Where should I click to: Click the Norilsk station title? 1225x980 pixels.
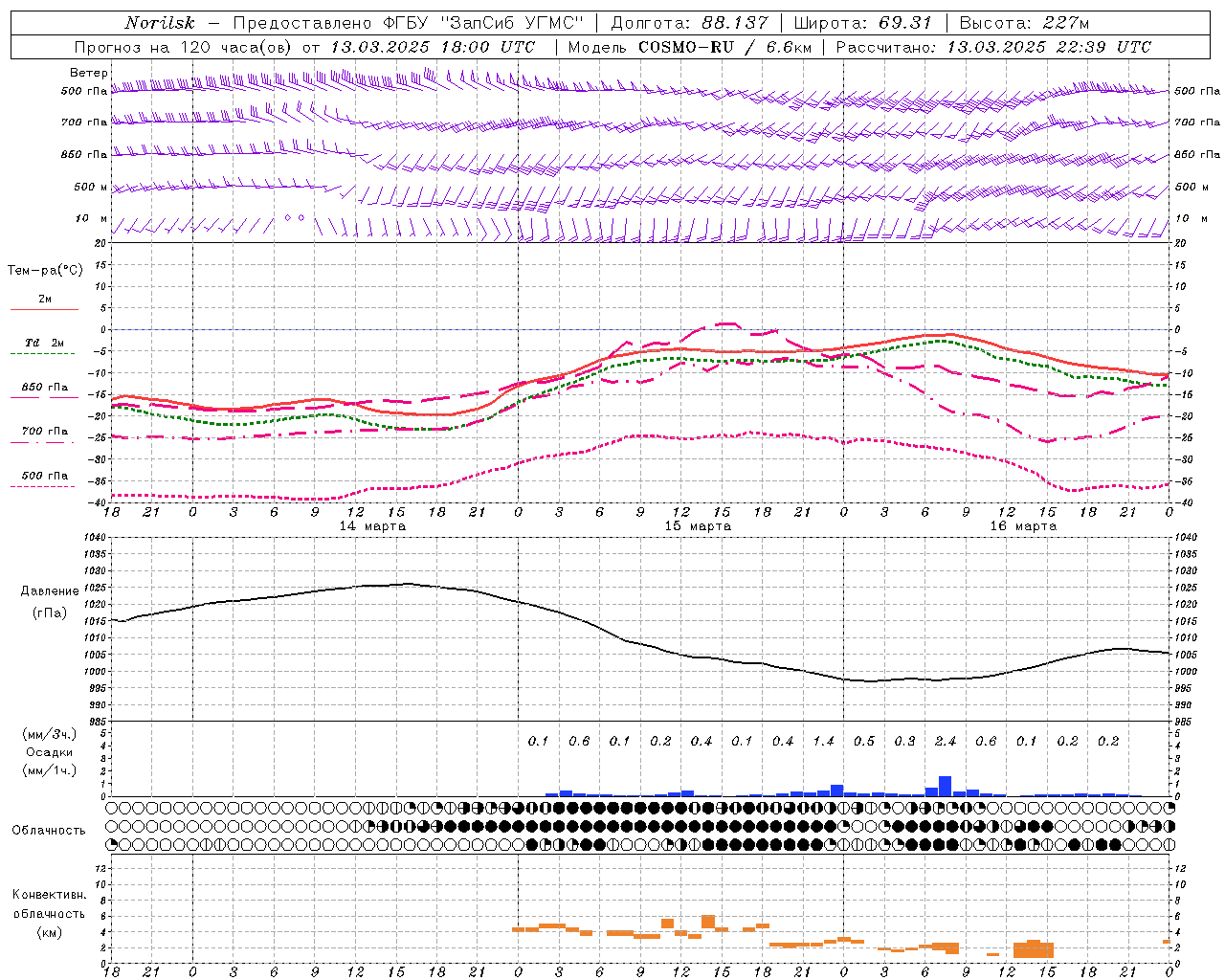coord(160,23)
